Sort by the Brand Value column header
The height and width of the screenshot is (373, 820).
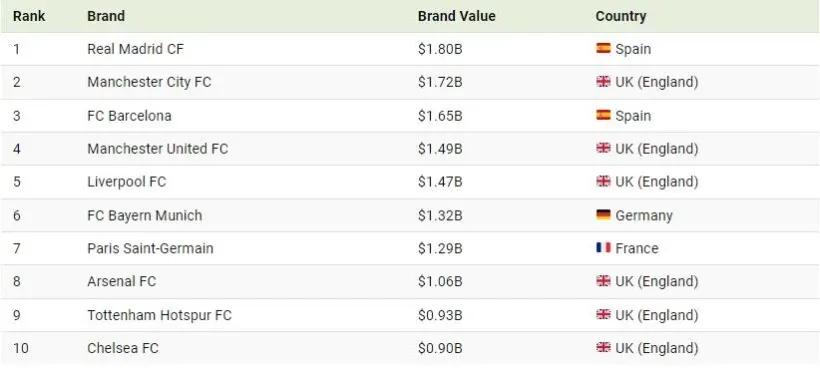[457, 16]
